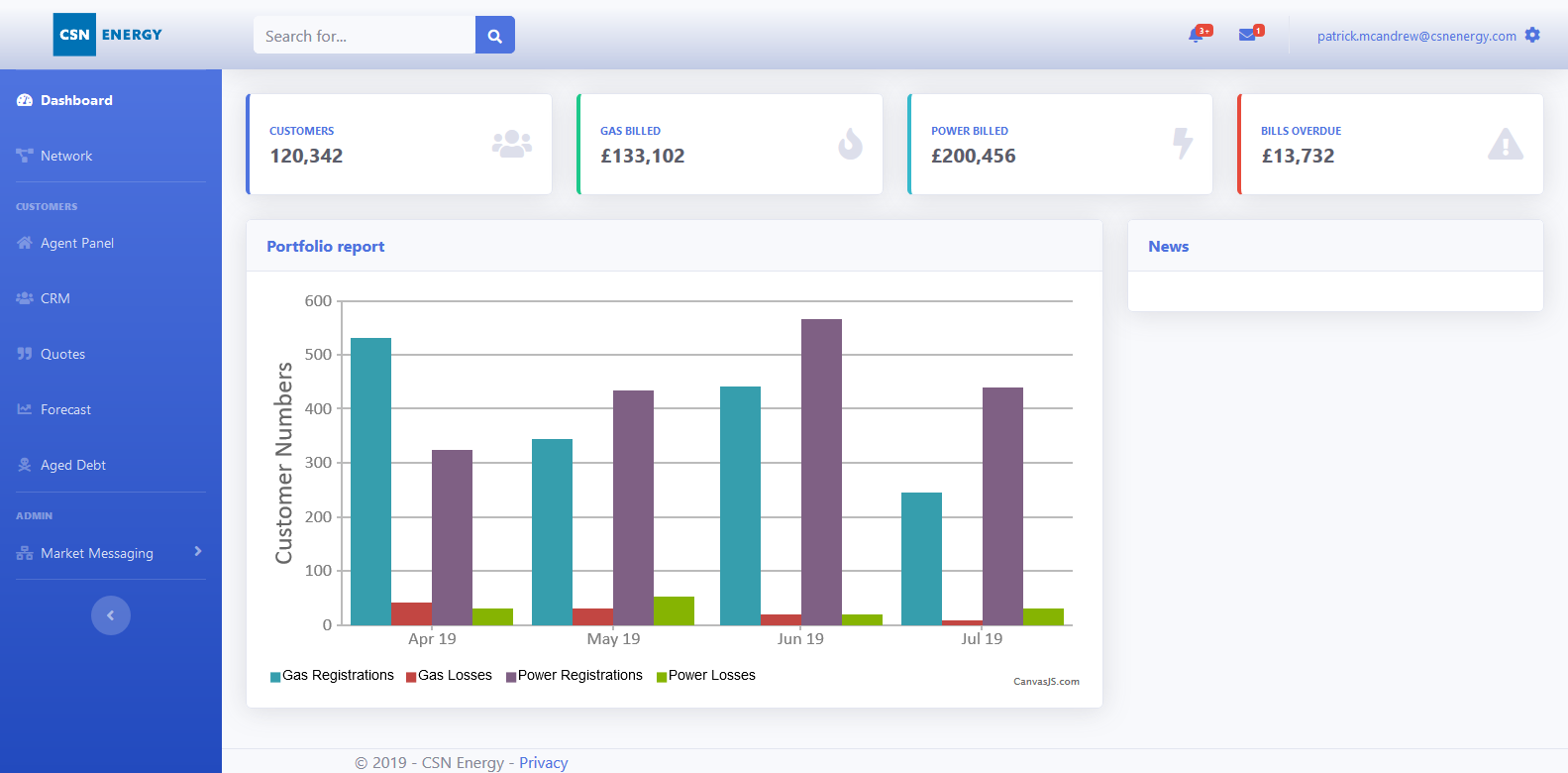1568x773 pixels.
Task: Toggle Power Registrations legend swatch
Action: coord(511,677)
